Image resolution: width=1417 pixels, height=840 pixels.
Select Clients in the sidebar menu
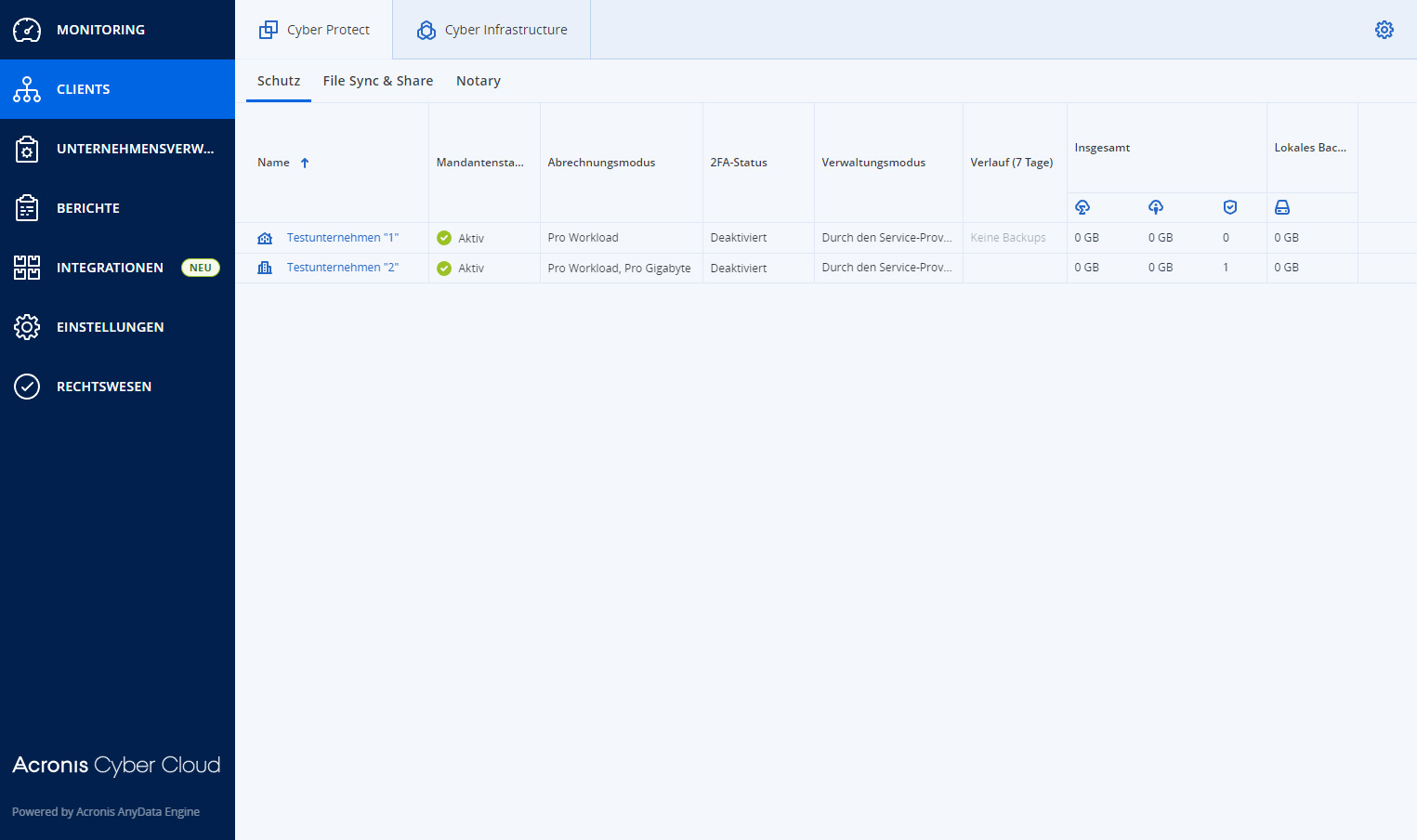coord(84,89)
